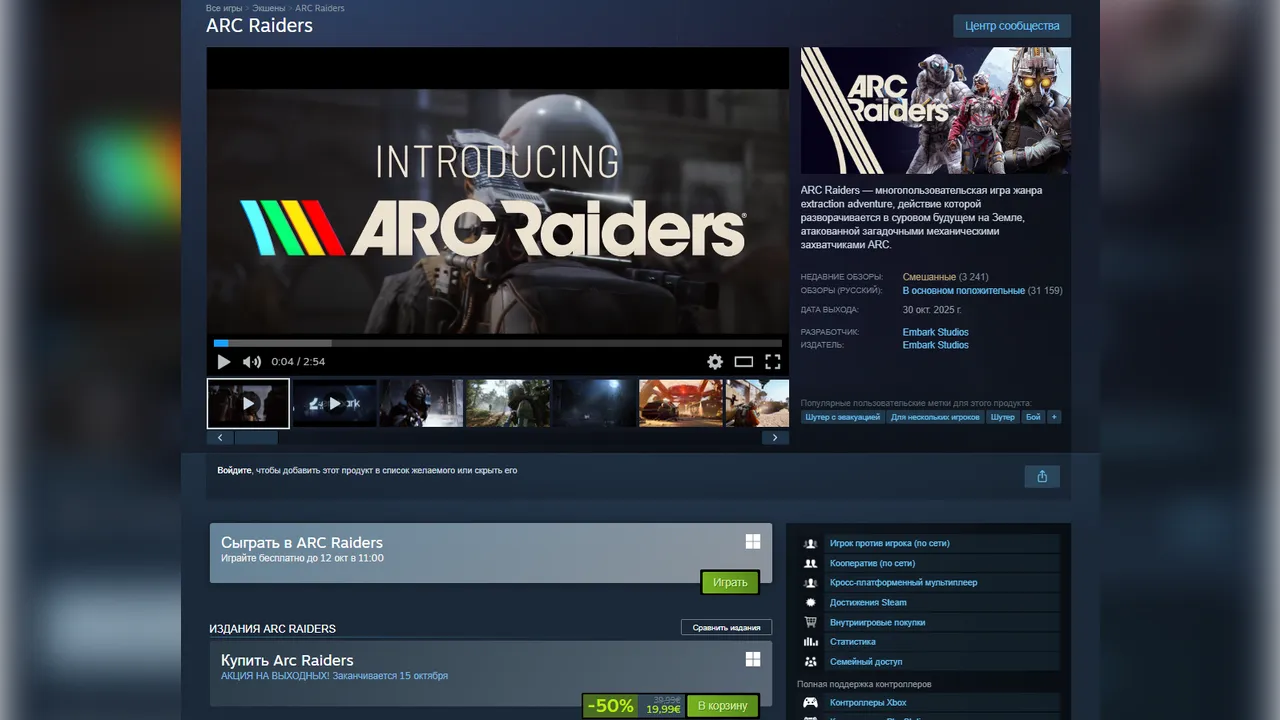Expand tags with the plus button
The height and width of the screenshot is (720, 1280).
[x=1054, y=417]
